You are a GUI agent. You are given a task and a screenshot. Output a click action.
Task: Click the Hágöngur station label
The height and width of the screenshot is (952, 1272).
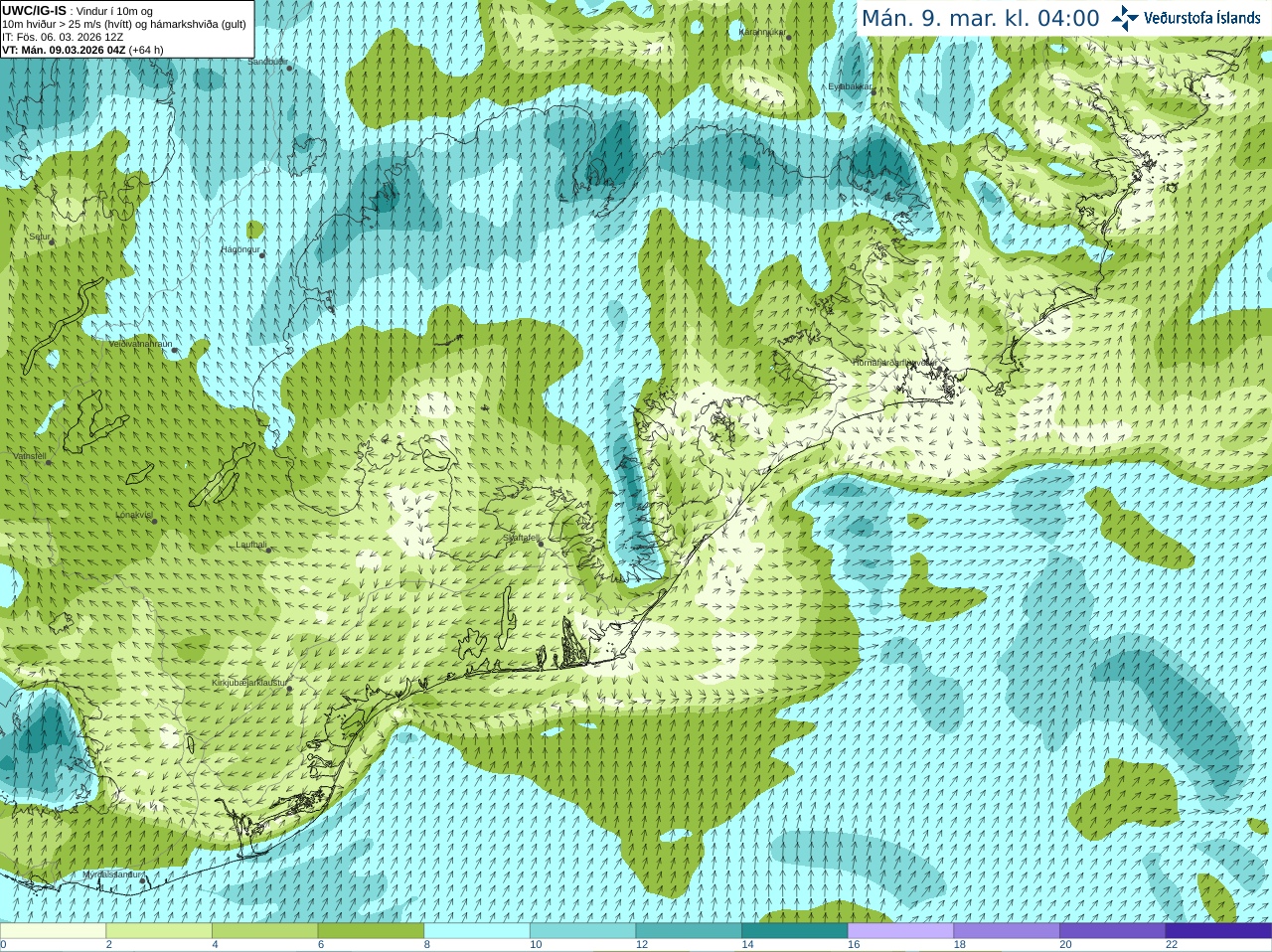tap(239, 249)
